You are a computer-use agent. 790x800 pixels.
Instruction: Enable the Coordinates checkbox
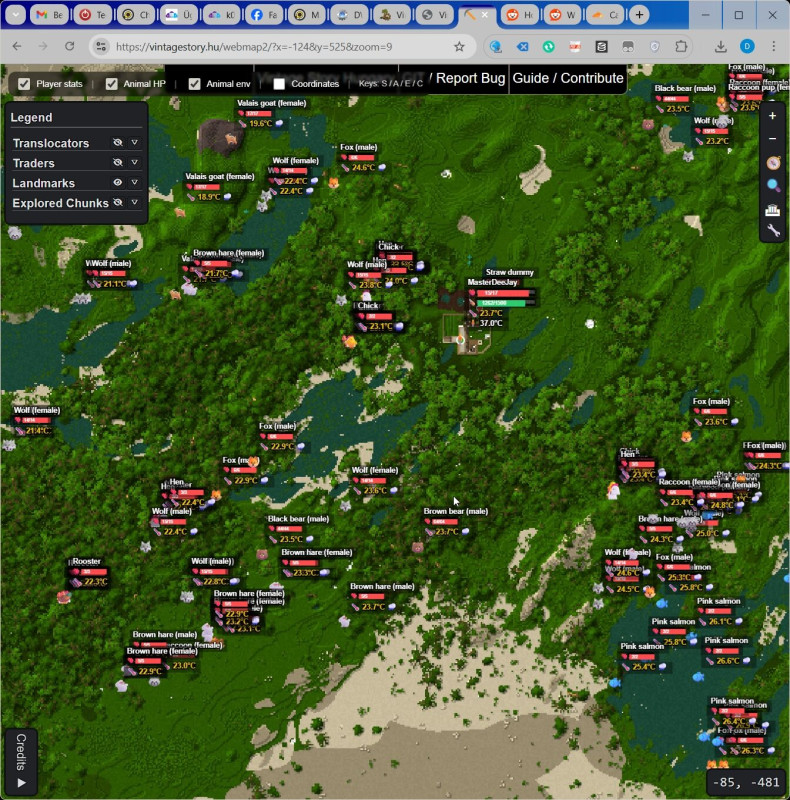pyautogui.click(x=279, y=84)
